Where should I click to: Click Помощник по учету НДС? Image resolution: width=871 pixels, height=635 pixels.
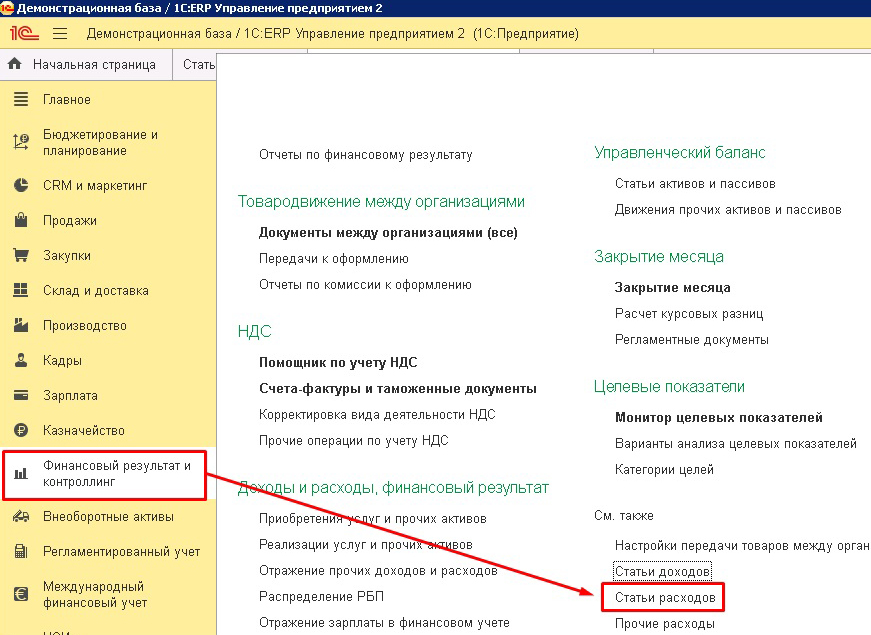(x=338, y=362)
